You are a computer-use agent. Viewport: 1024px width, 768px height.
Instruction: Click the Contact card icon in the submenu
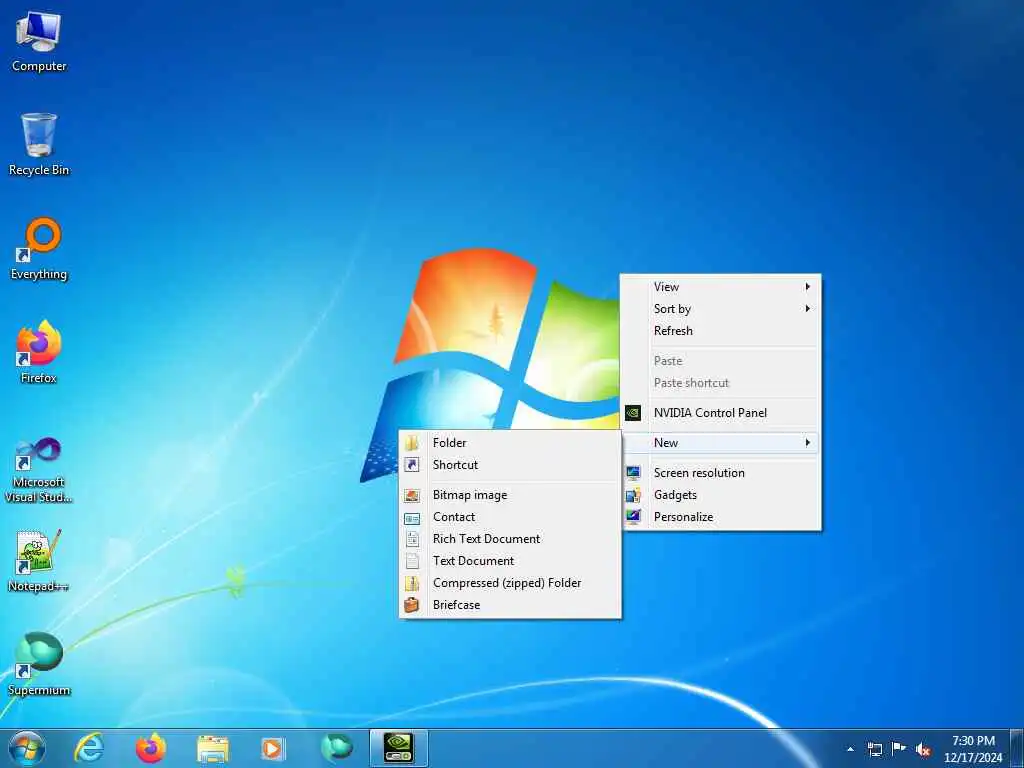(411, 519)
